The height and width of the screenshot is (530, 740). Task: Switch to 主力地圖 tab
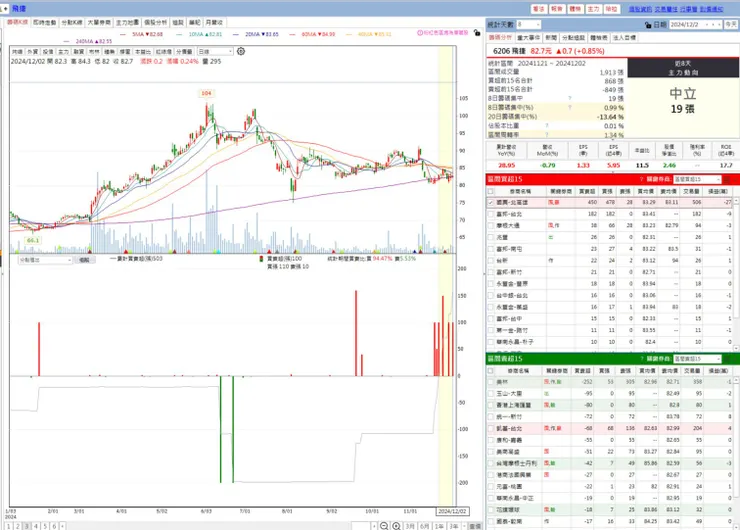pos(127,22)
